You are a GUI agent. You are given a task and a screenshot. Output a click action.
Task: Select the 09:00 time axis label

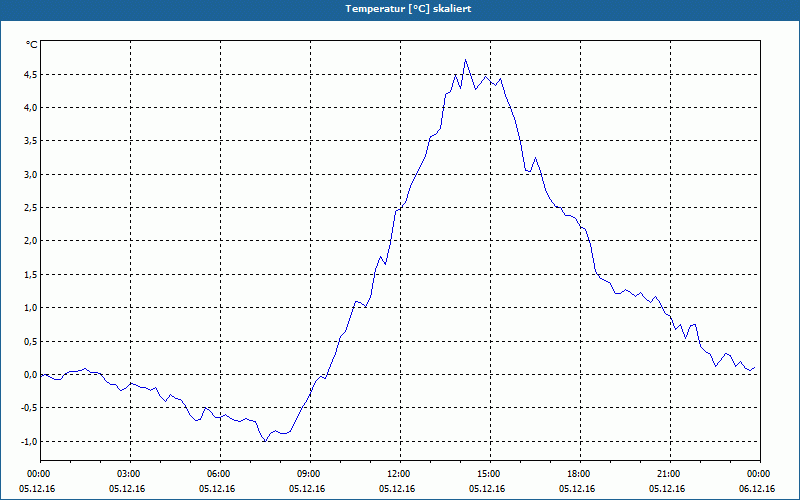pyautogui.click(x=310, y=474)
